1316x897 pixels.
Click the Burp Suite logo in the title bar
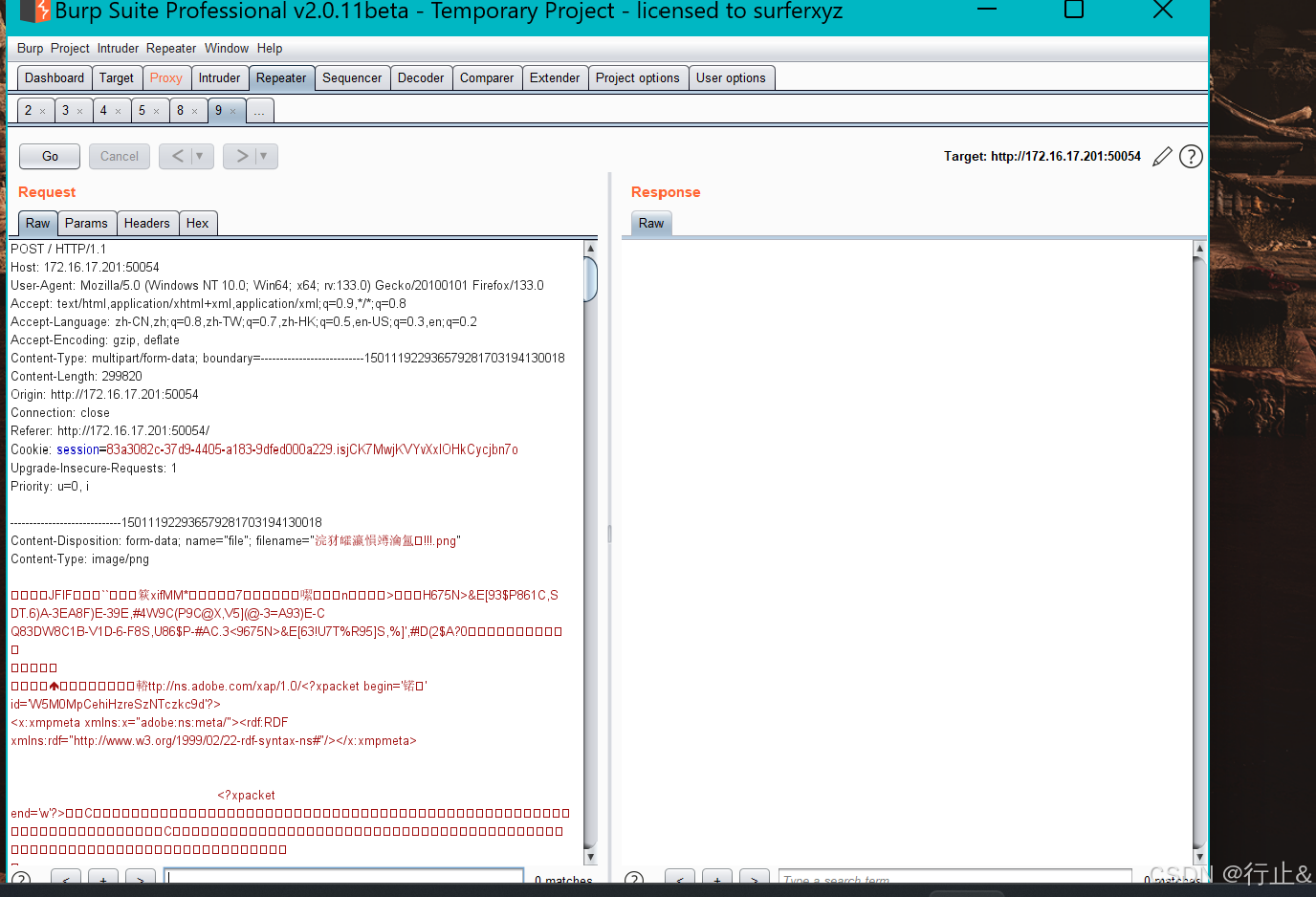click(x=35, y=11)
